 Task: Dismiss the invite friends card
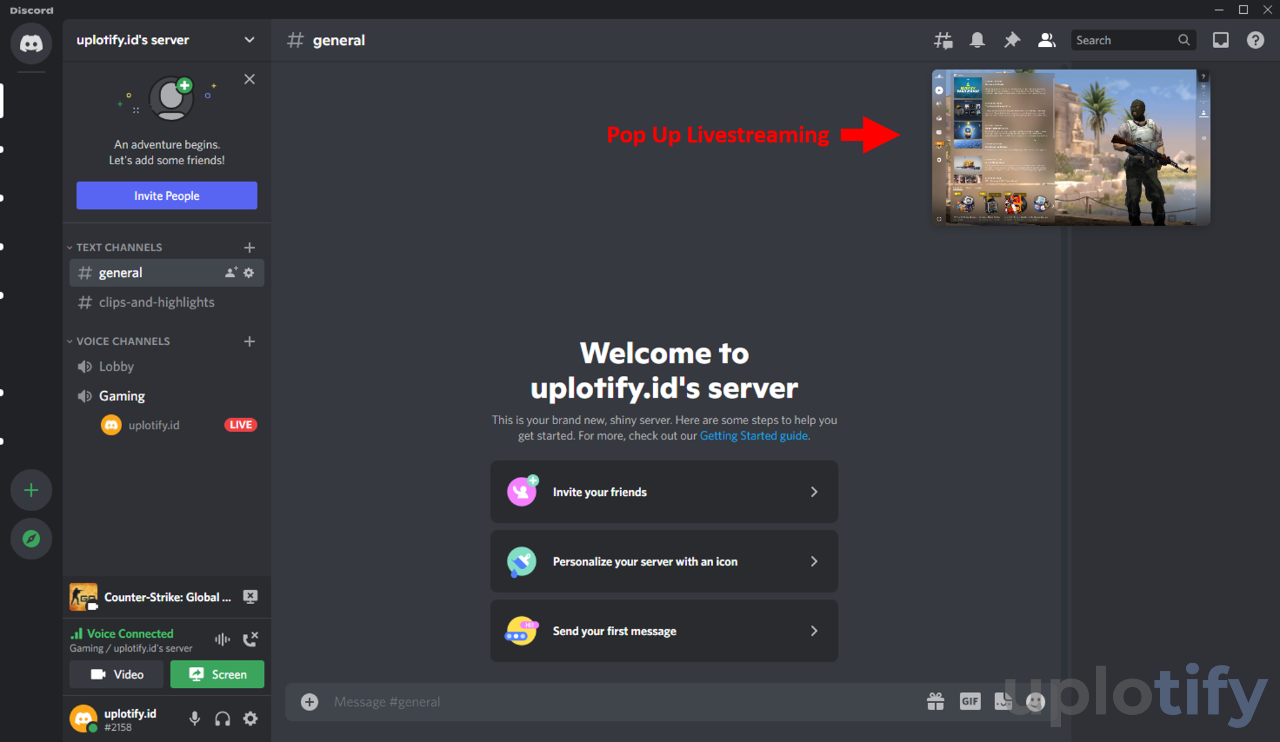point(249,79)
